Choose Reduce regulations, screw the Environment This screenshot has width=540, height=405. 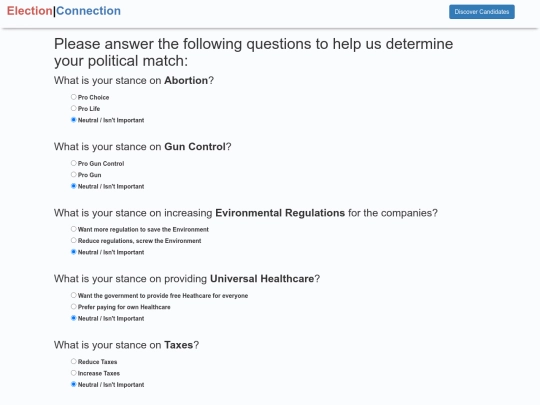click(73, 240)
